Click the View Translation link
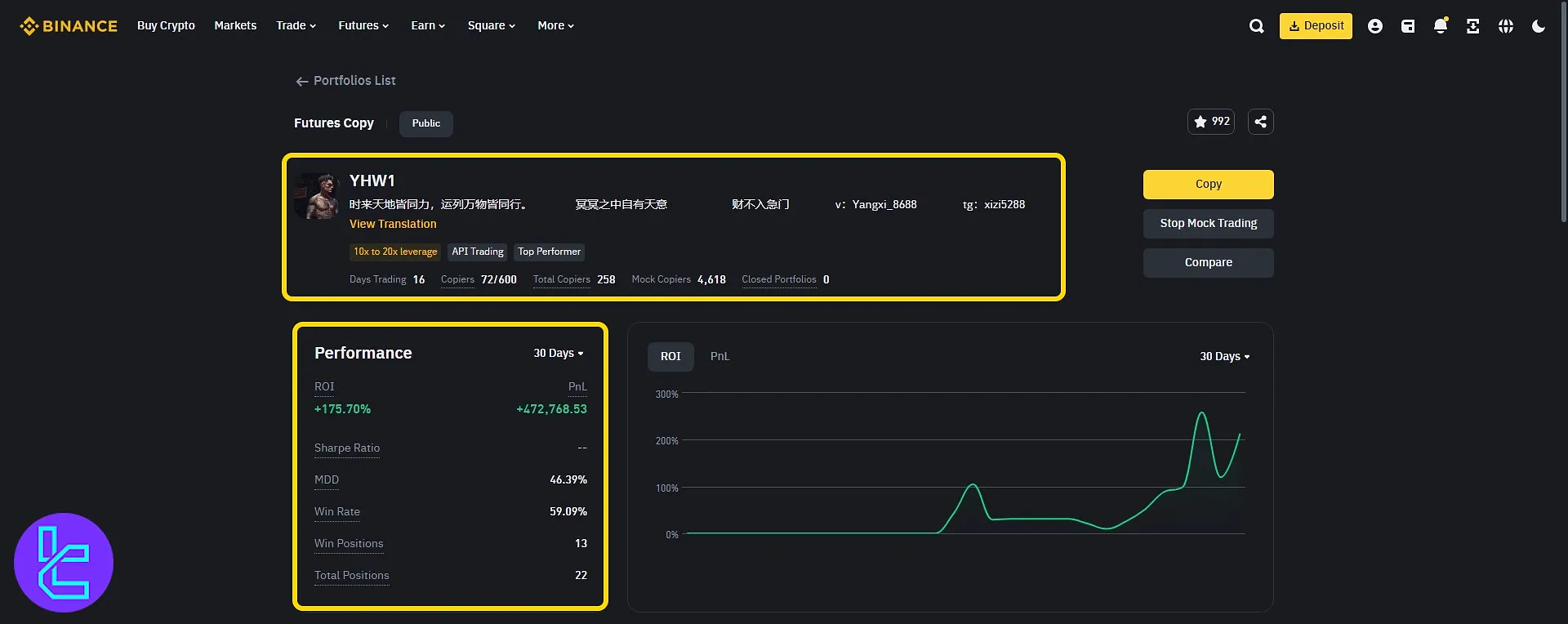Viewport: 1568px width, 624px height. click(393, 224)
